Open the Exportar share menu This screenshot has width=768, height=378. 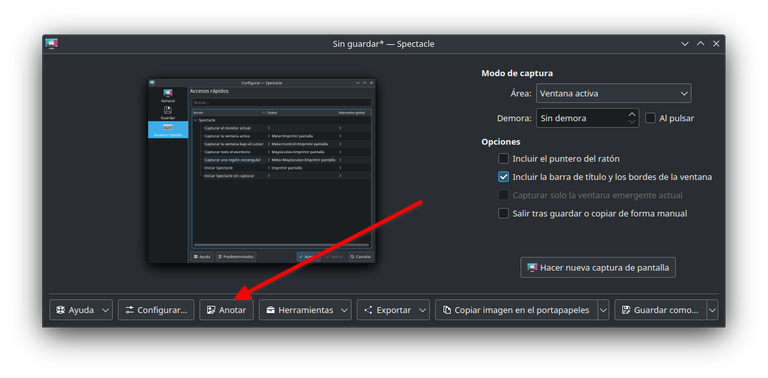pyautogui.click(x=393, y=310)
